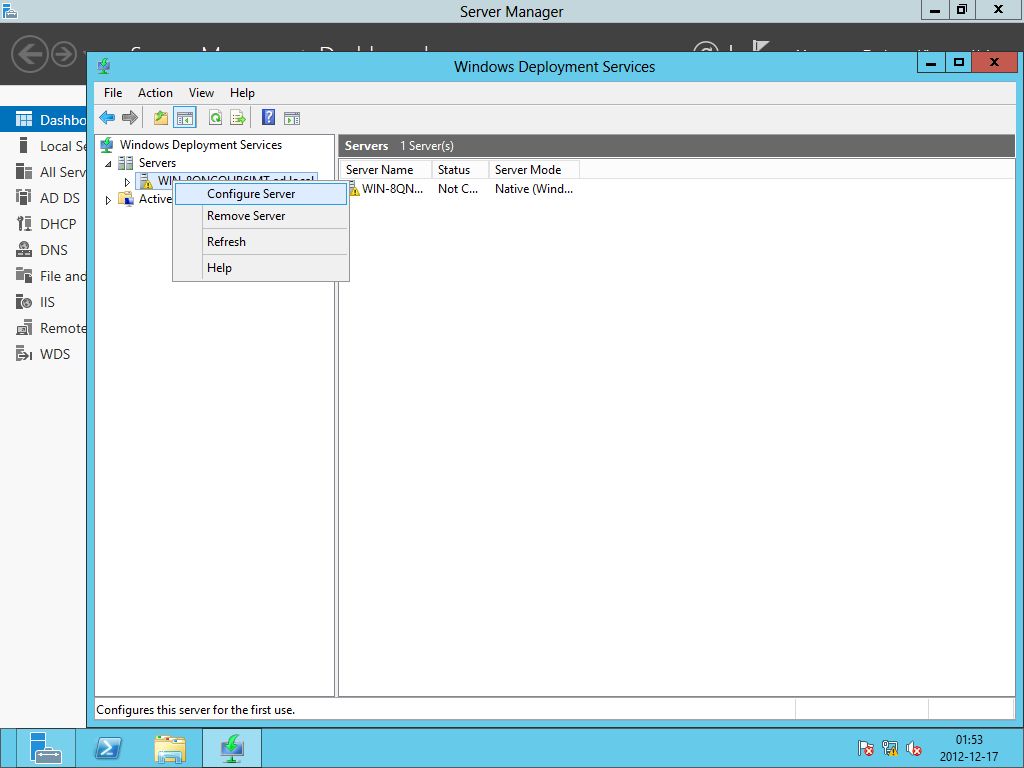Open Help via the blue question-mark icon
This screenshot has height=768, width=1024.
(268, 118)
